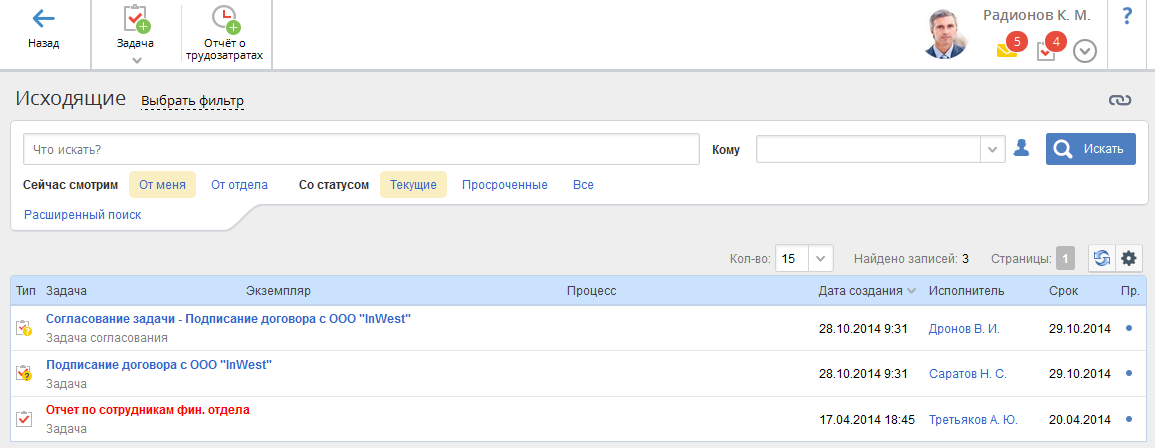The image size is (1155, 448).
Task: Click the Что искать search field
Action: pos(360,149)
